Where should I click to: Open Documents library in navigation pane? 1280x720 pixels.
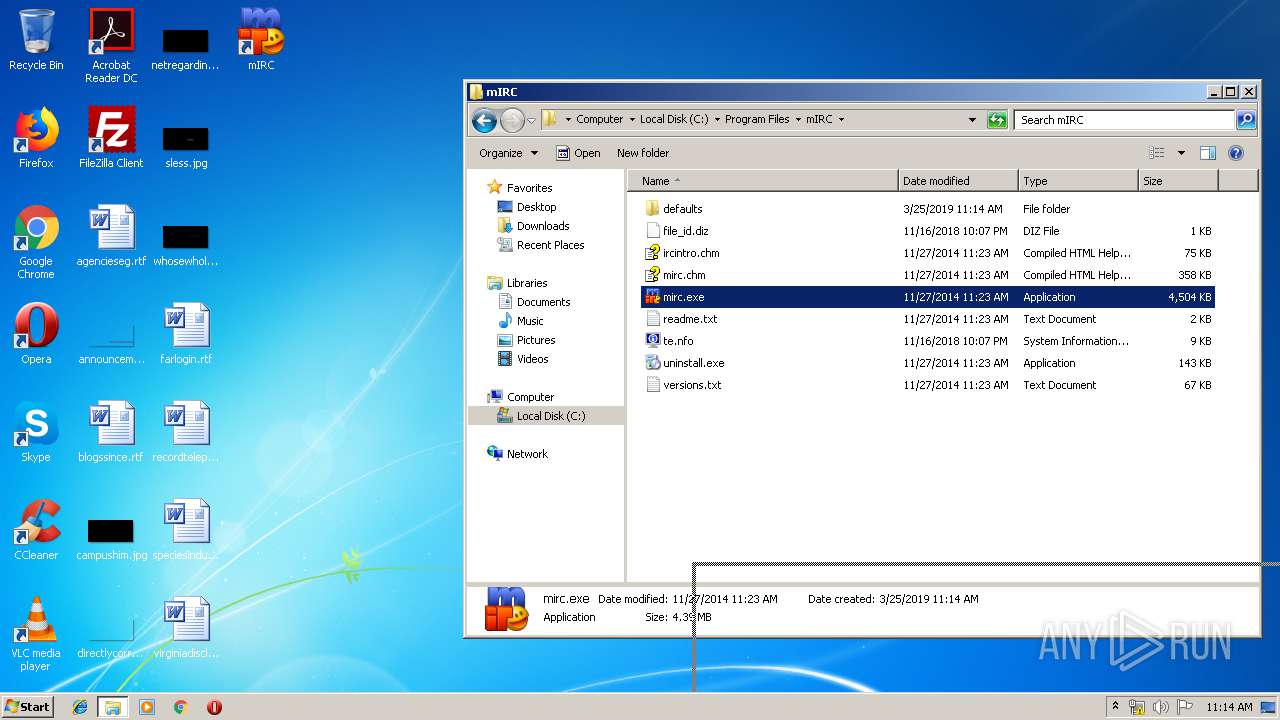tap(543, 302)
